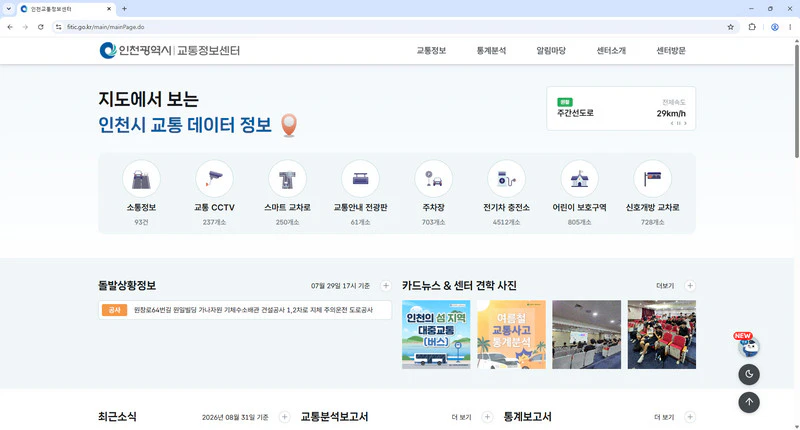Open the 인천의 섬 지역 대중교통 card
Viewport: 800px width, 430px height.
coord(436,334)
